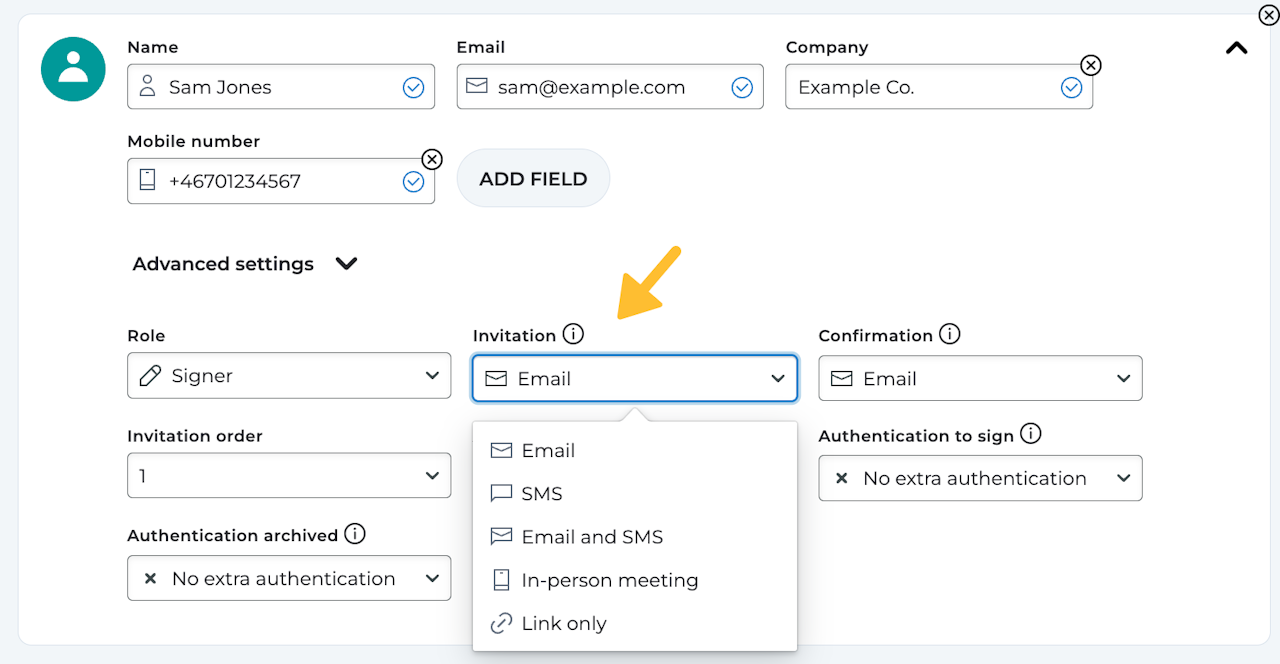Choose Email and SMS invitation option

tap(592, 537)
